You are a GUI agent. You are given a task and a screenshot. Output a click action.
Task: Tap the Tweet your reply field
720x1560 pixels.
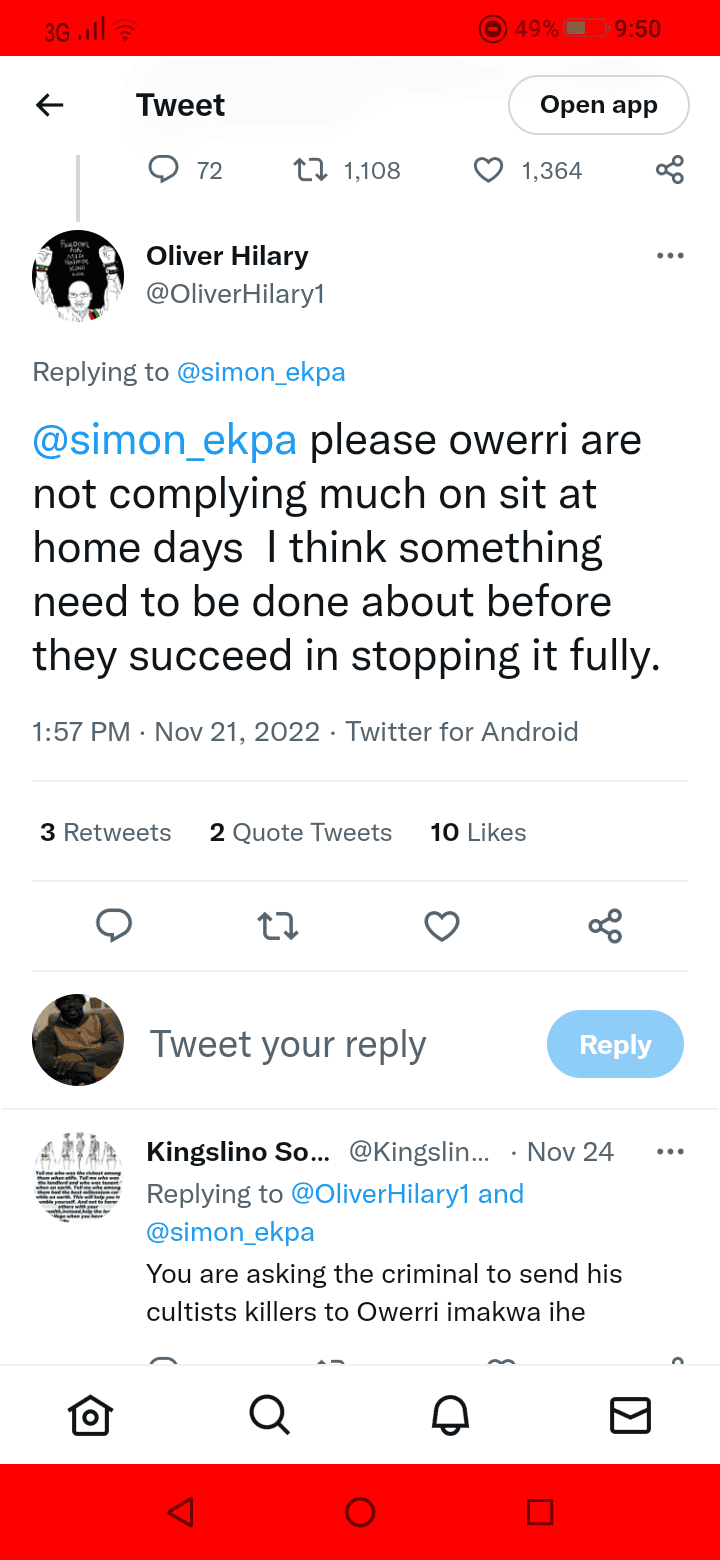tap(288, 1044)
